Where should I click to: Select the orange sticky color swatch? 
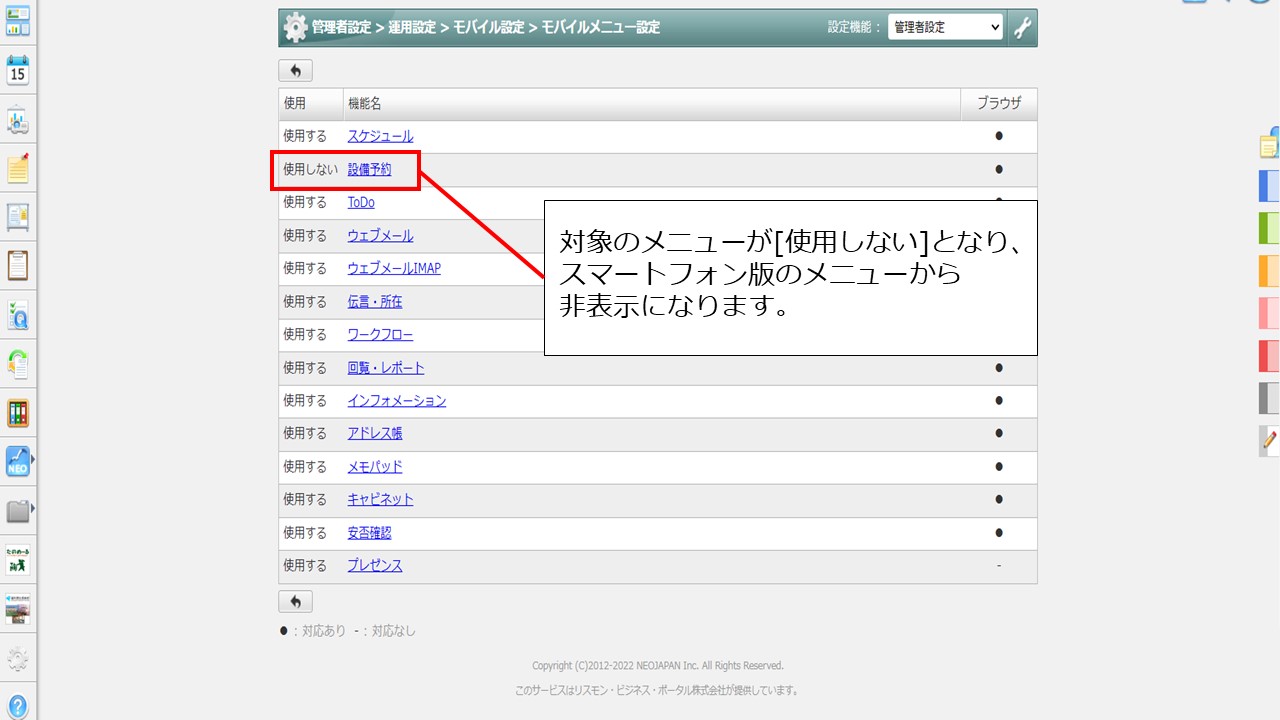tap(1269, 271)
